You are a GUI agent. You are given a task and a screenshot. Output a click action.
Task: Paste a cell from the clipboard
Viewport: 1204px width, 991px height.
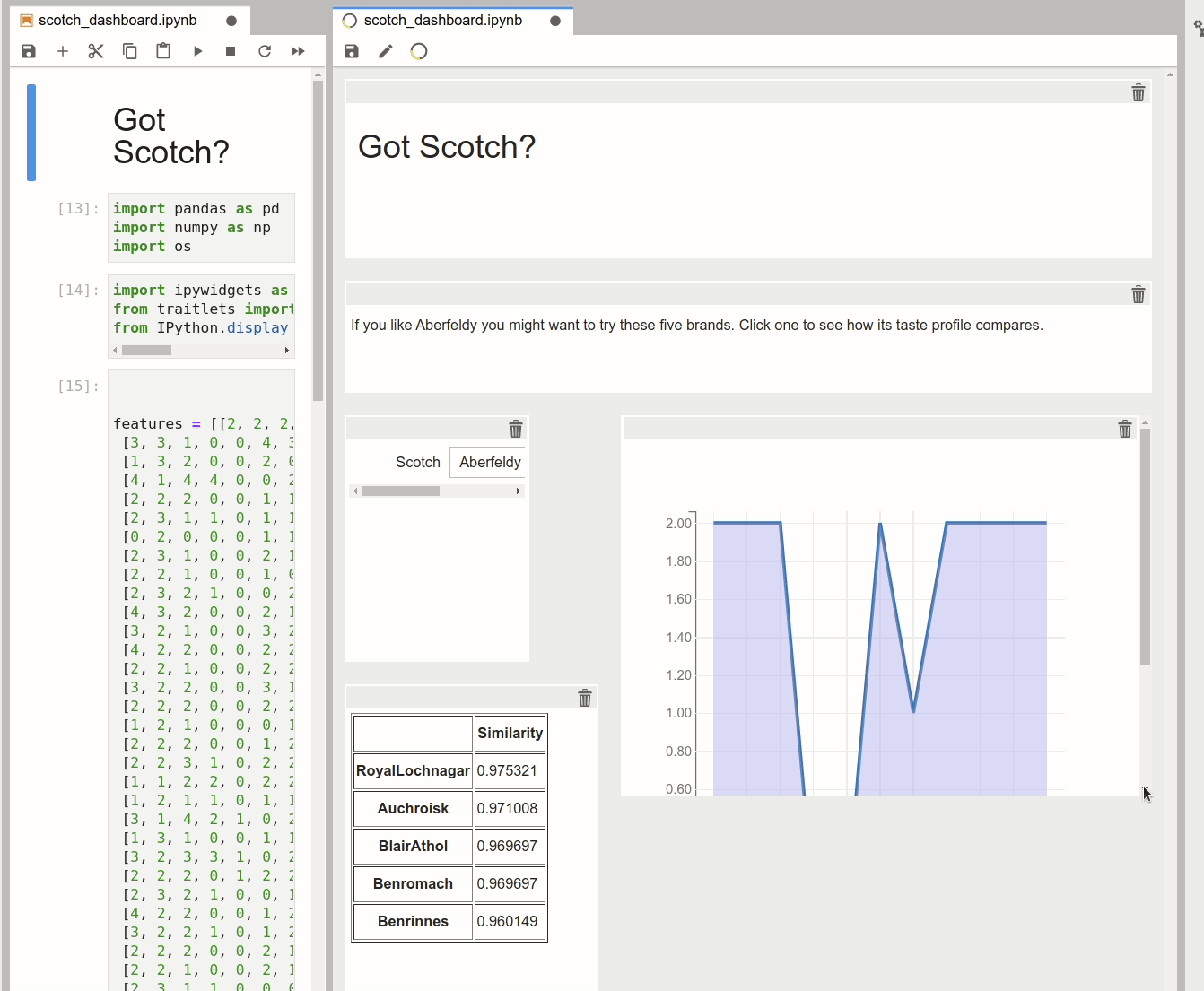(162, 51)
